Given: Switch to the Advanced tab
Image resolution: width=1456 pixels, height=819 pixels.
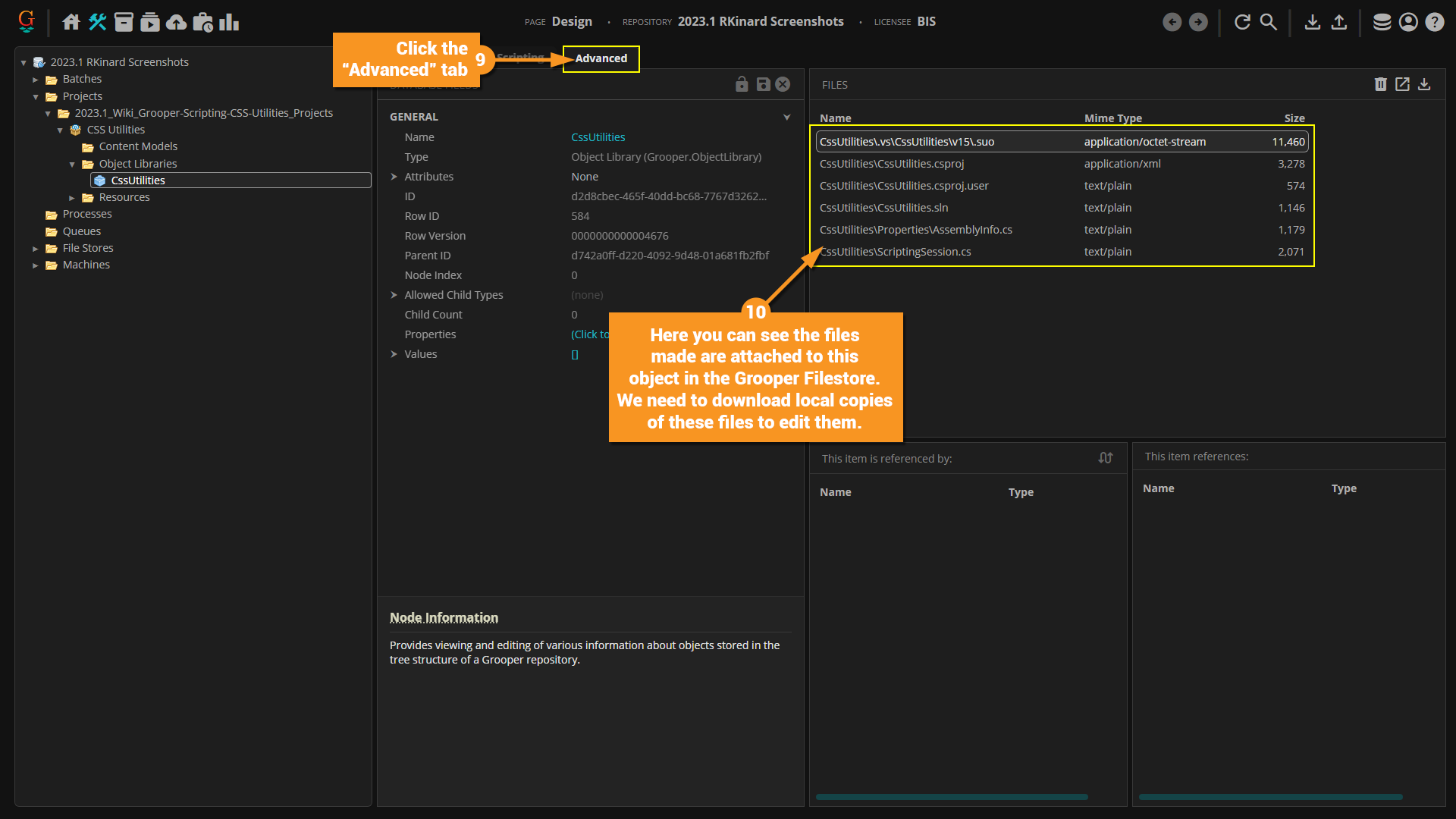Looking at the screenshot, I should (601, 58).
